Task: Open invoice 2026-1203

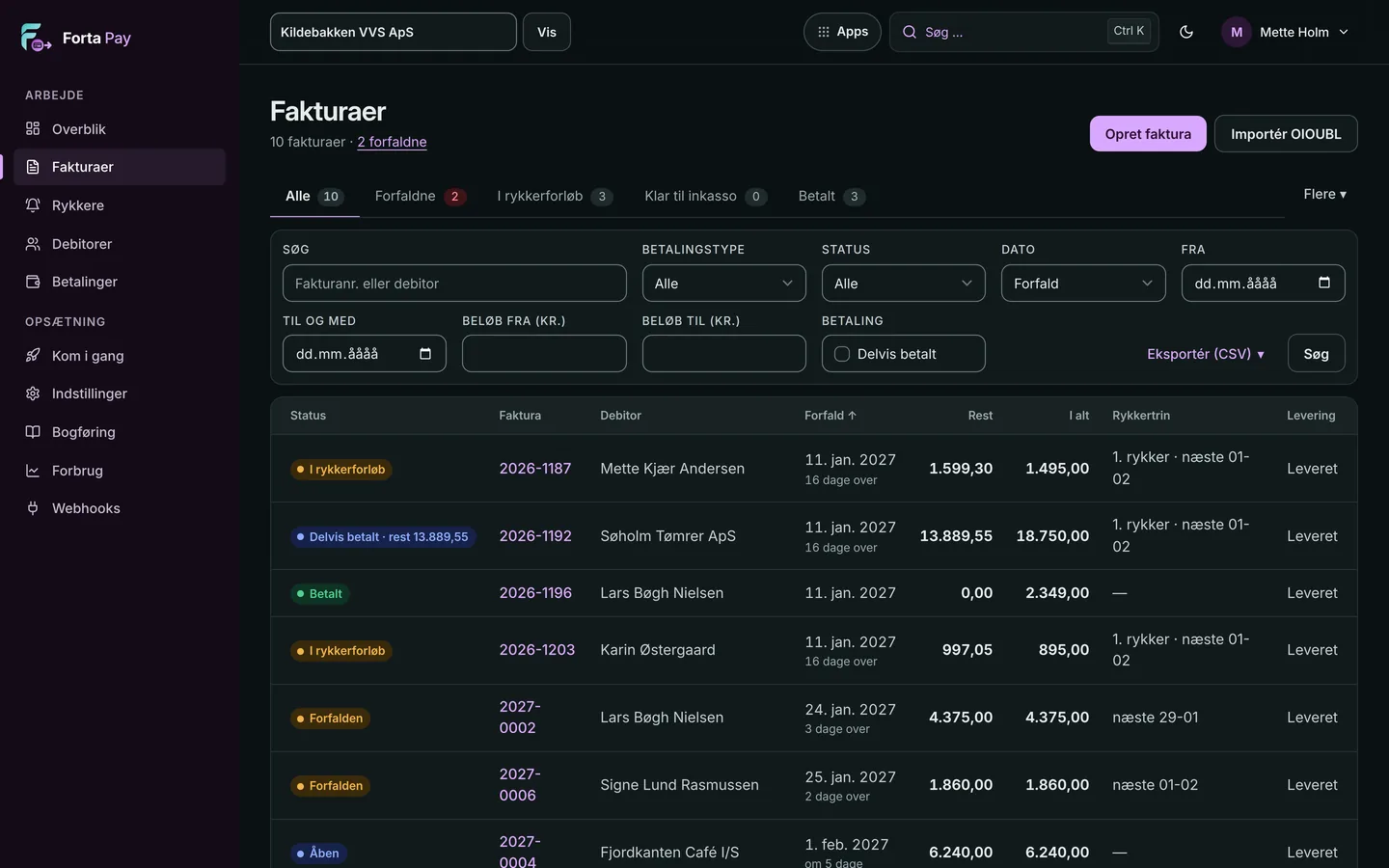Action: click(x=537, y=650)
